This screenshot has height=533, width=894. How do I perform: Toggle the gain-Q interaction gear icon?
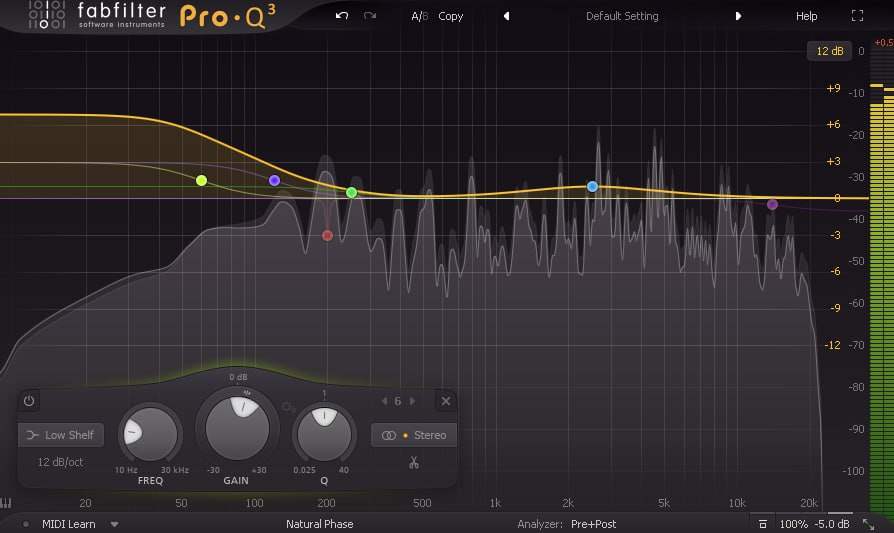[288, 406]
